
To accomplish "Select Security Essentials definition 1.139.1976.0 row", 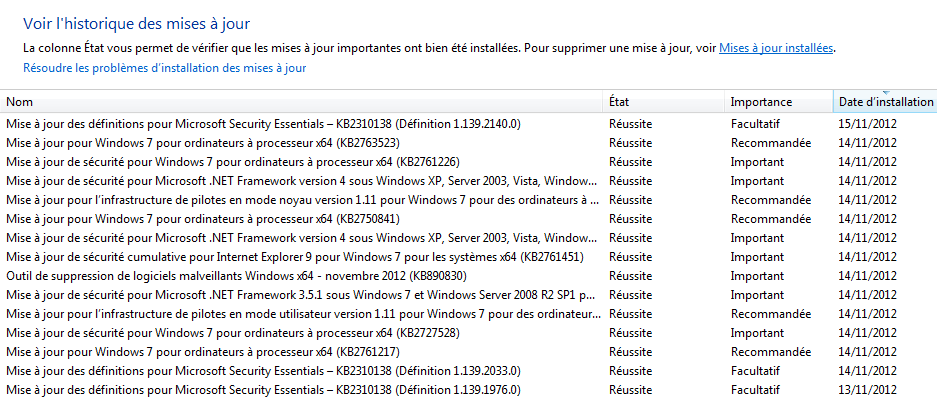I will tap(264, 390).
